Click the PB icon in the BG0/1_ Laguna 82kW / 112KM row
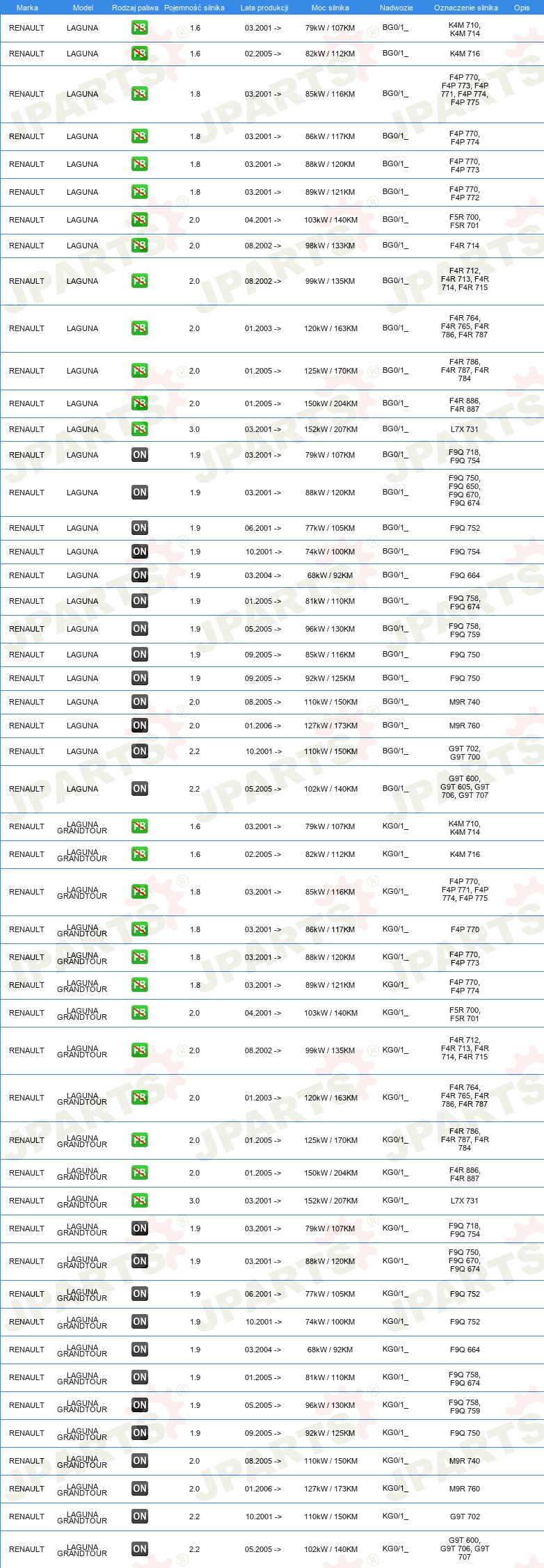 coord(139,54)
